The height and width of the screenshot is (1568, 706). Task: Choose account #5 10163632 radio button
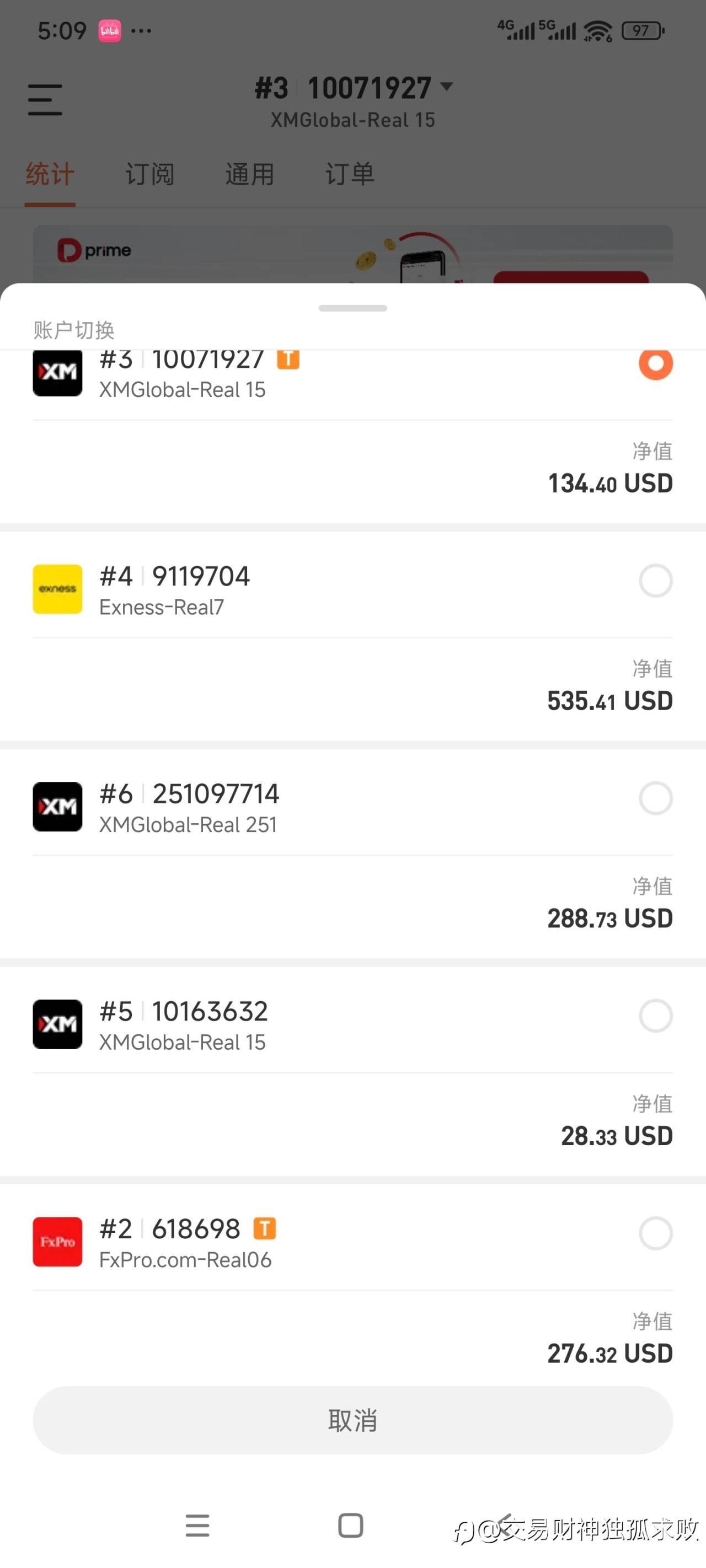[655, 1016]
